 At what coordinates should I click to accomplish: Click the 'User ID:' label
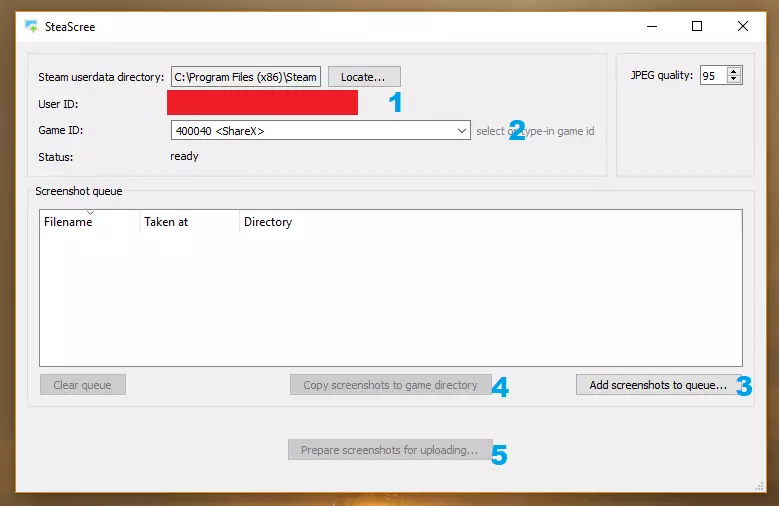coord(58,104)
